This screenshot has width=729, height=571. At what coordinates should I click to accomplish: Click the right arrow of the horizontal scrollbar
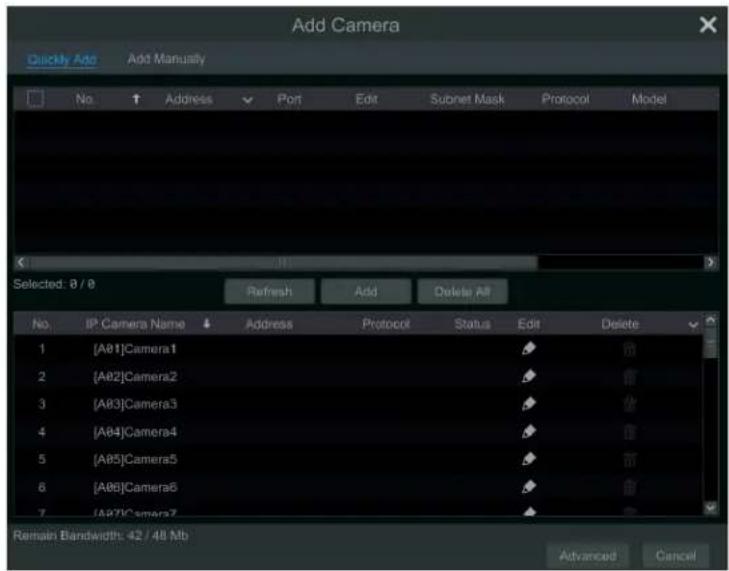pyautogui.click(x=710, y=262)
